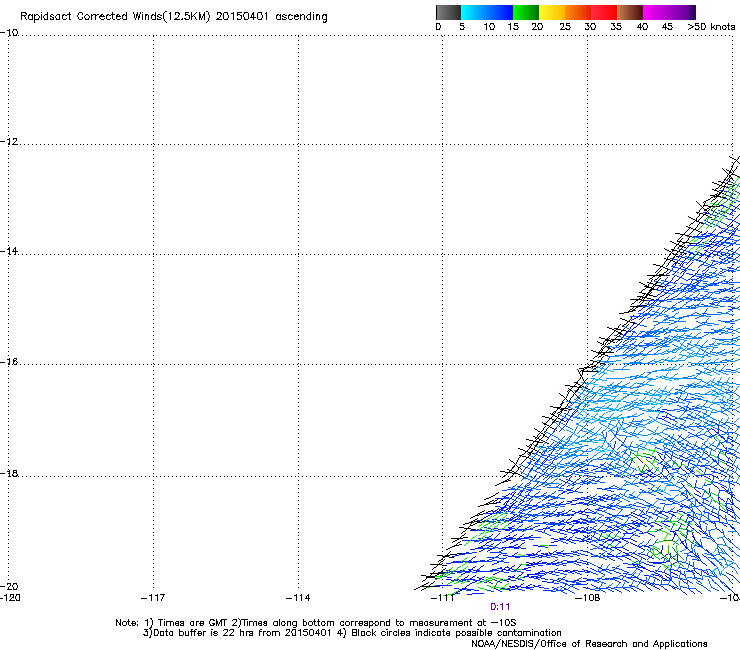
Task: Click the legend label '15'
Action: click(513, 27)
